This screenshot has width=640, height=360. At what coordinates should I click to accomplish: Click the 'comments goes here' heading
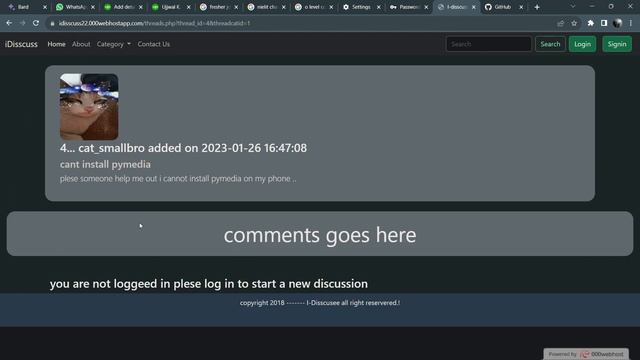(x=320, y=235)
